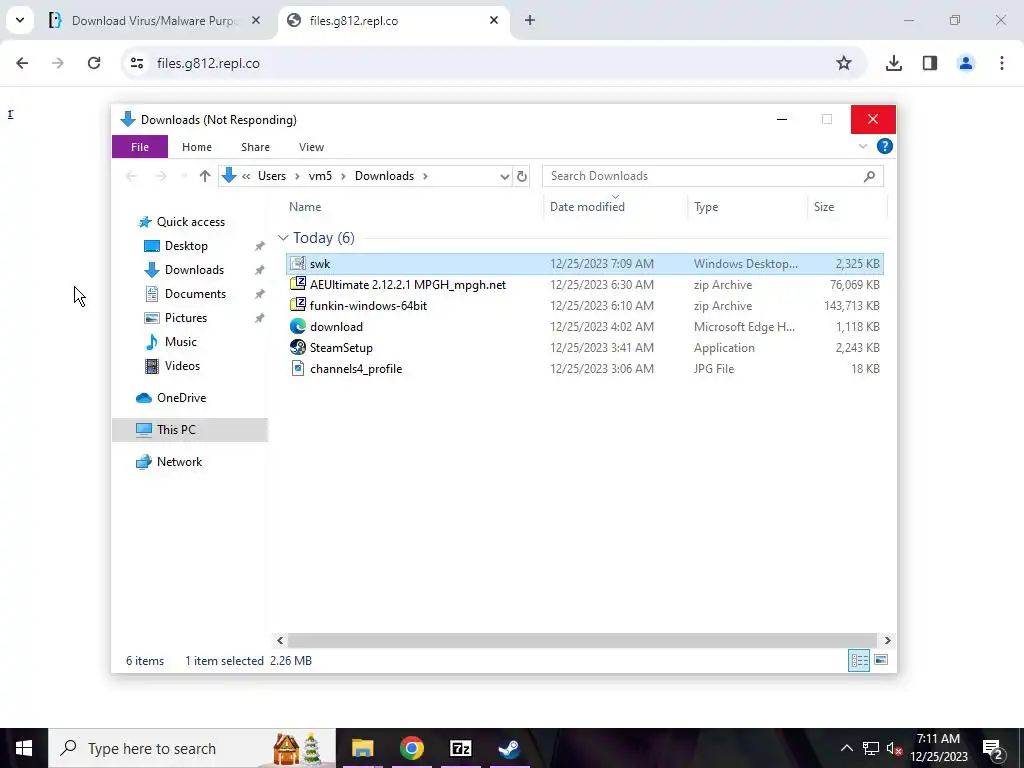Open the hidden breadcrumb path double-chevron
The height and width of the screenshot is (768, 1024).
(246, 176)
